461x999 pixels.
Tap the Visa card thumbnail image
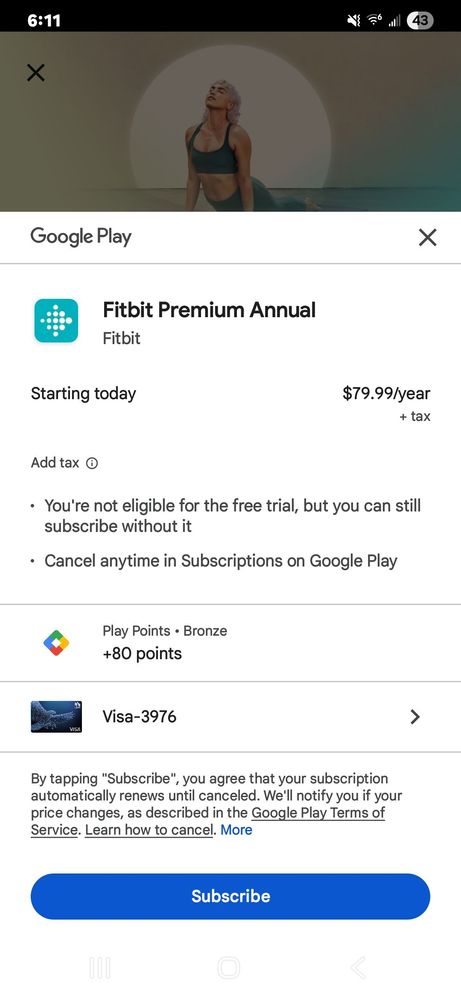pyautogui.click(x=56, y=717)
